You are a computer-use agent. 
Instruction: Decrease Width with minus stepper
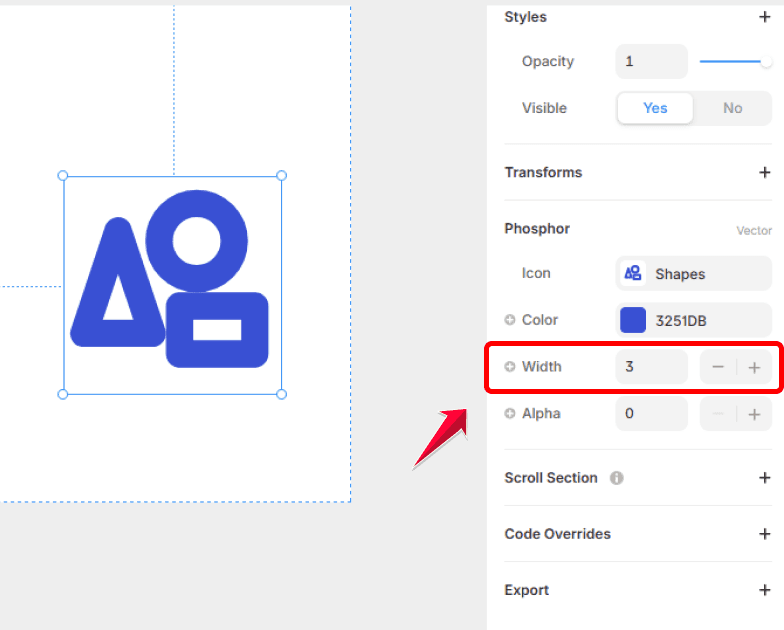pos(718,368)
